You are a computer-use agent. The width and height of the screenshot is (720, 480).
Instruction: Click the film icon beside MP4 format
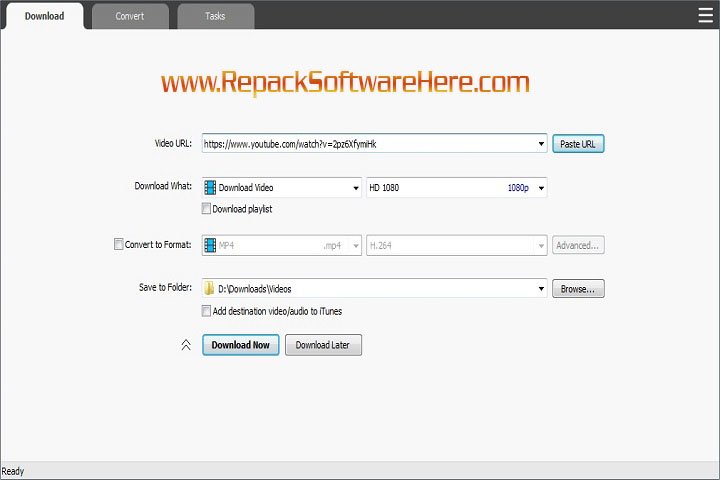[210, 245]
